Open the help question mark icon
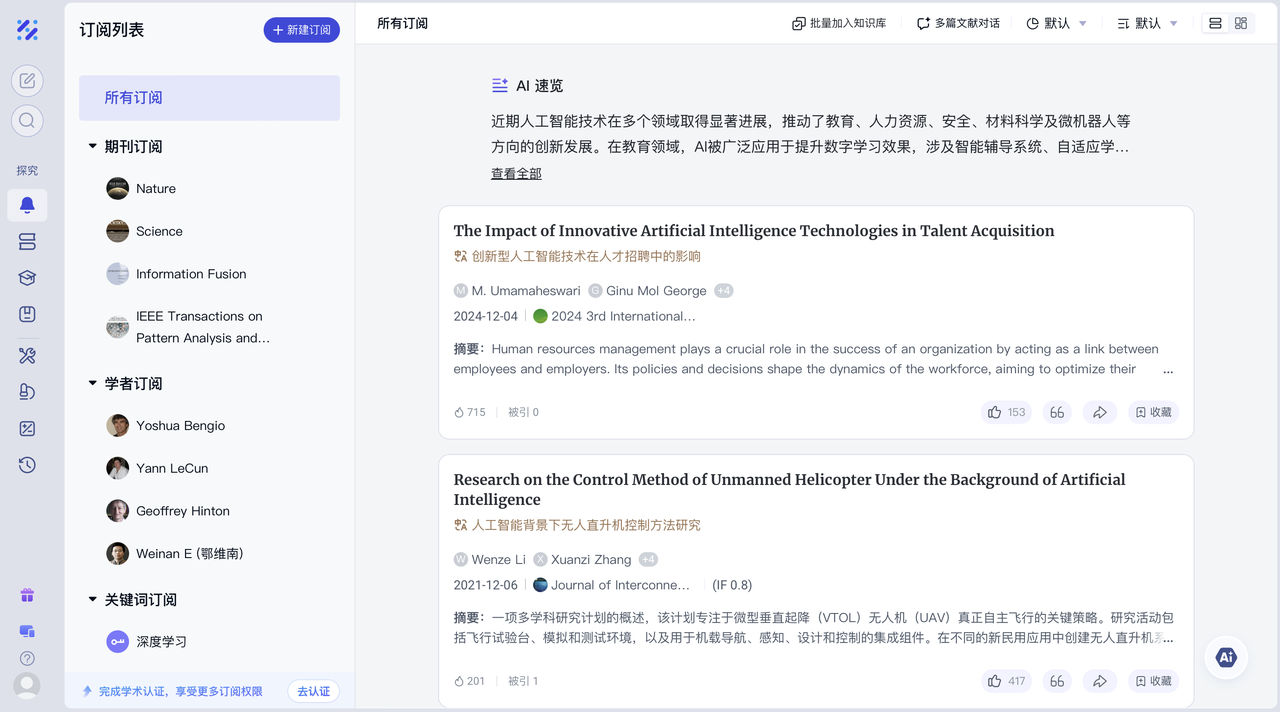 point(27,658)
